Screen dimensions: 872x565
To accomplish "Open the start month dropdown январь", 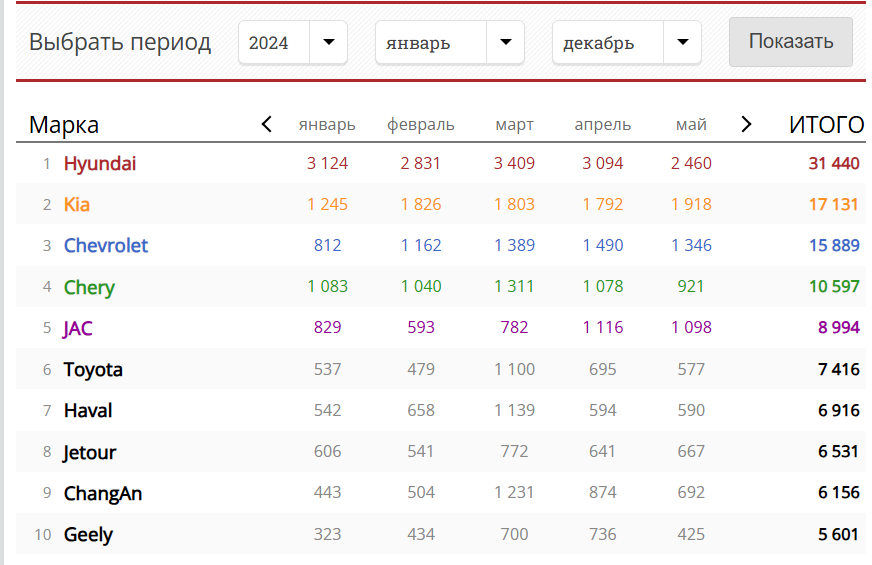I will click(x=450, y=43).
